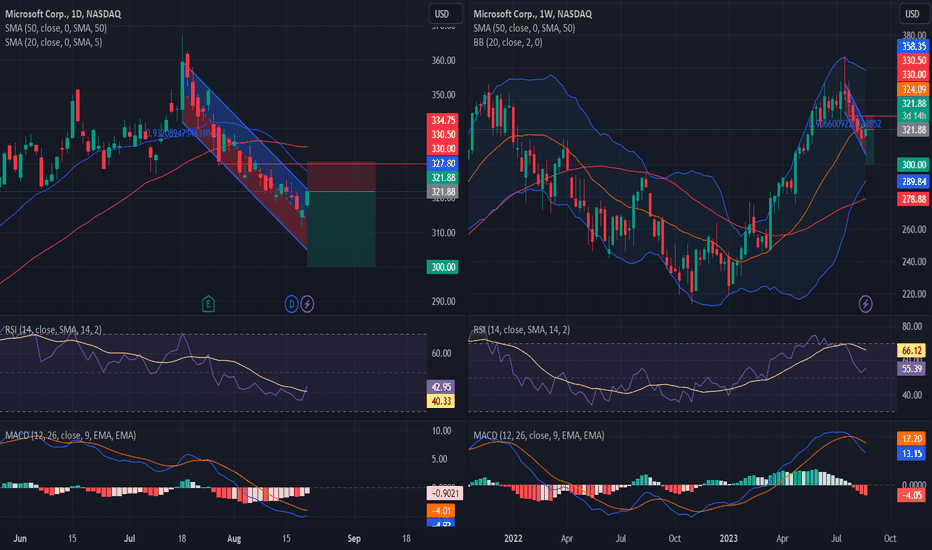
Task: Click the green 321.88 price label on daily axis
Action: pos(443,177)
